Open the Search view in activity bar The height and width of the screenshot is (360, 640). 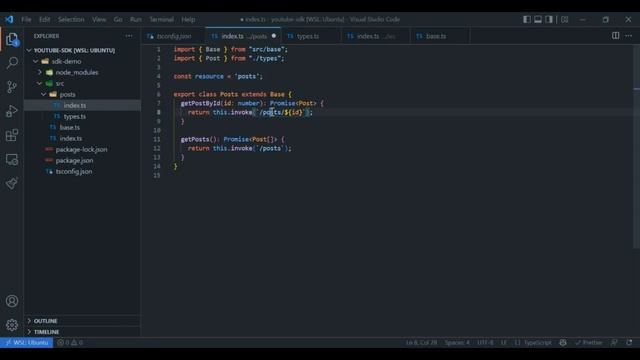[x=12, y=63]
